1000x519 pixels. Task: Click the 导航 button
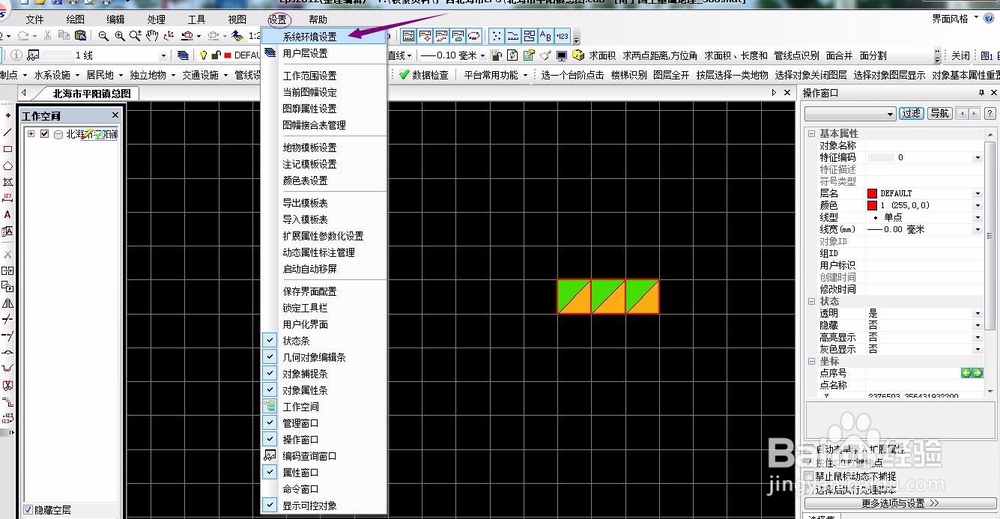(x=939, y=113)
